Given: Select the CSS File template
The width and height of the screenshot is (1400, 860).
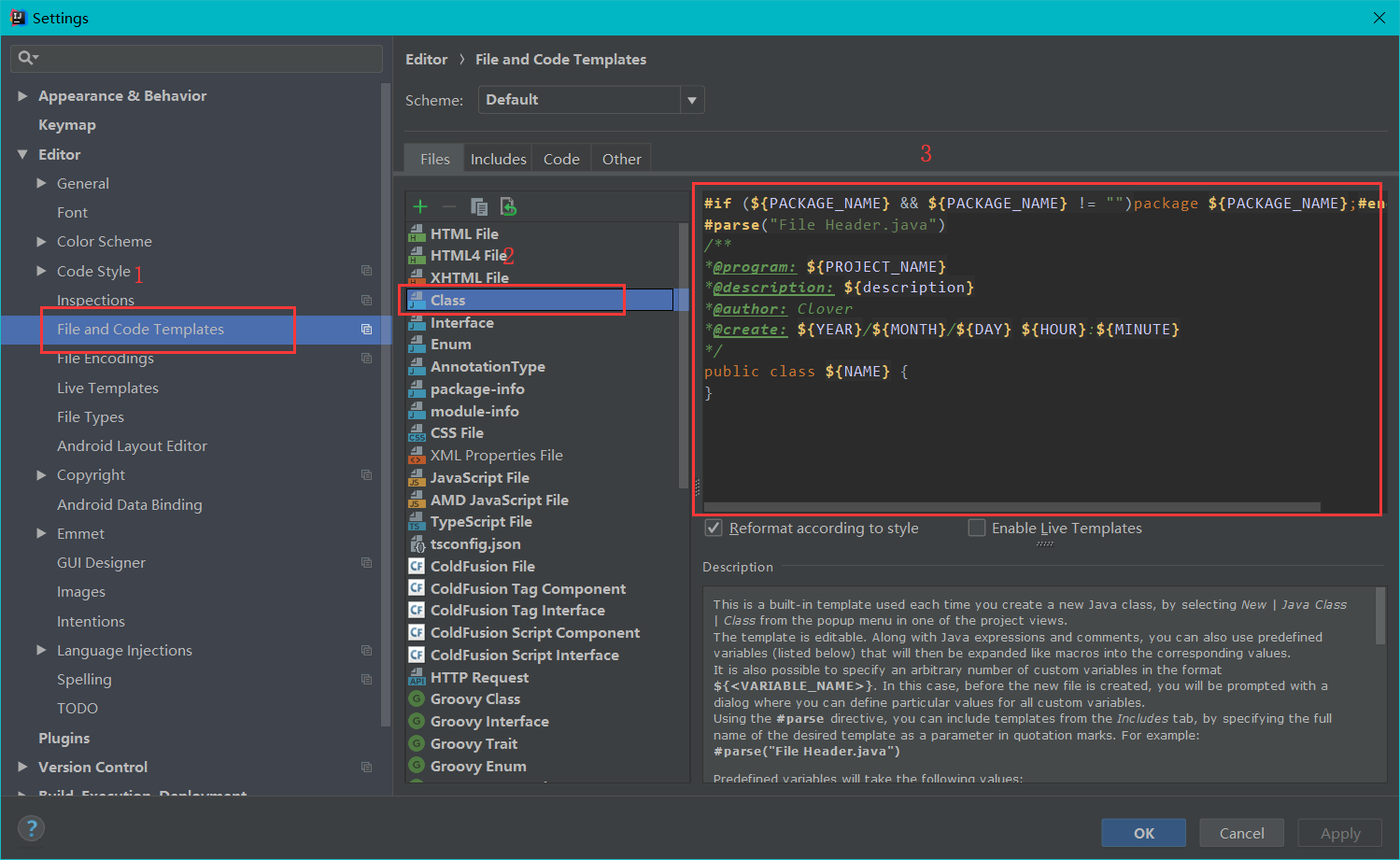Looking at the screenshot, I should (x=457, y=433).
